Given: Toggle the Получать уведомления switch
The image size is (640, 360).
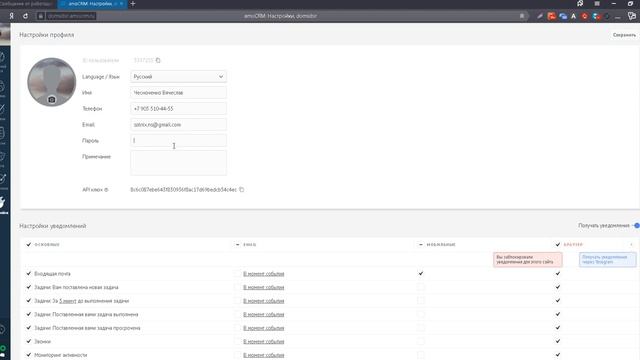Looking at the screenshot, I should pyautogui.click(x=636, y=225).
